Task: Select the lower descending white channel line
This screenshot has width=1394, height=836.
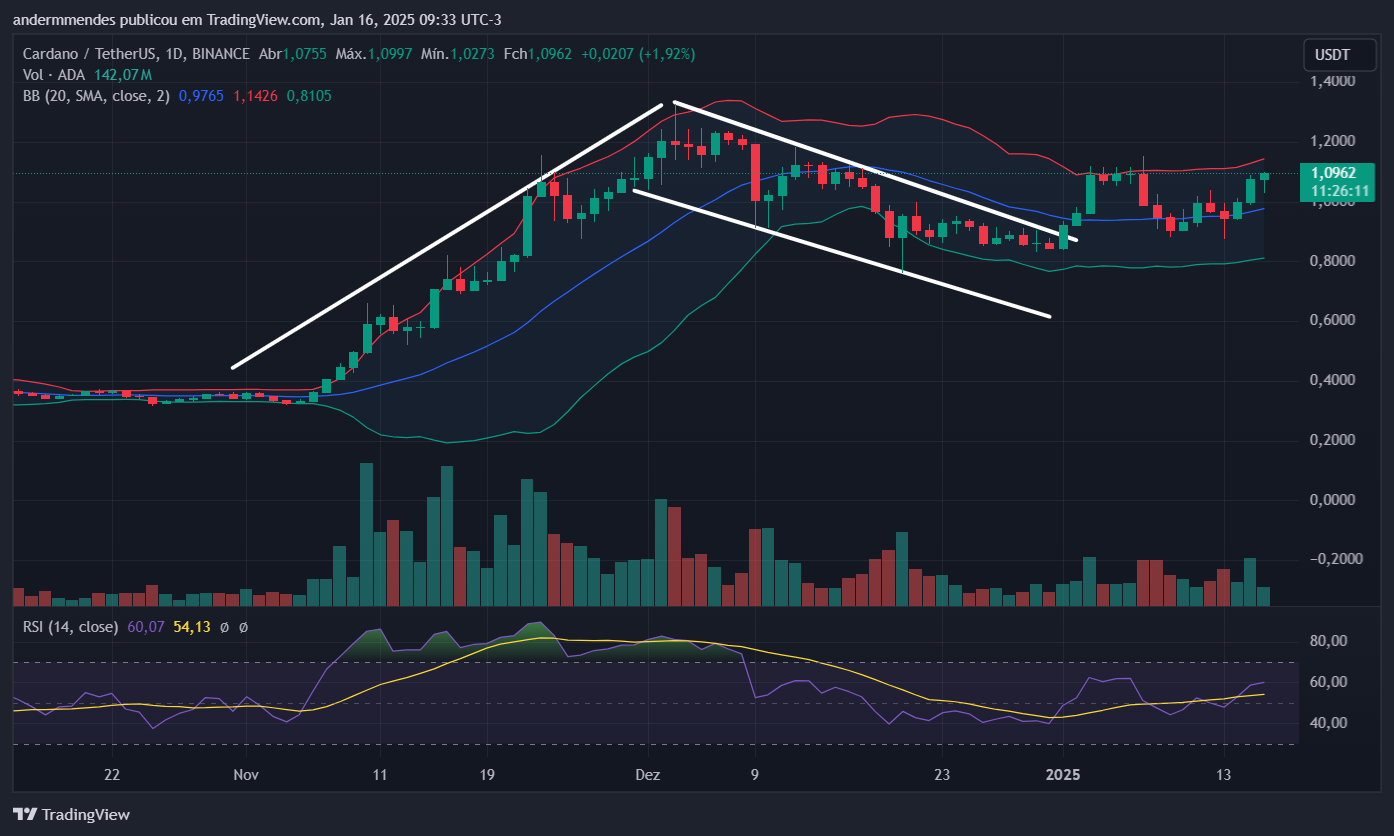Action: tap(842, 253)
